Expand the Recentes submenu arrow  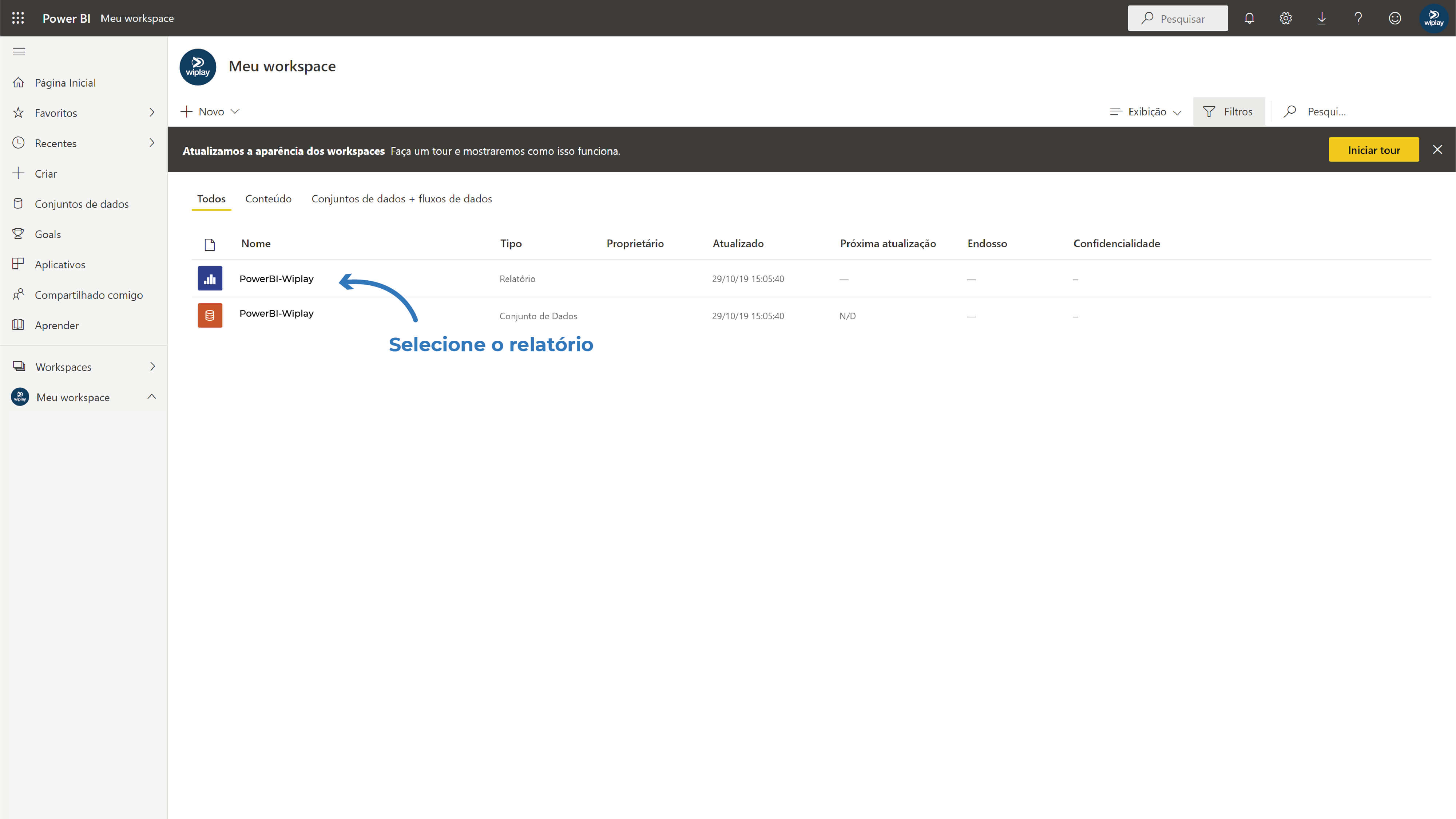click(151, 143)
